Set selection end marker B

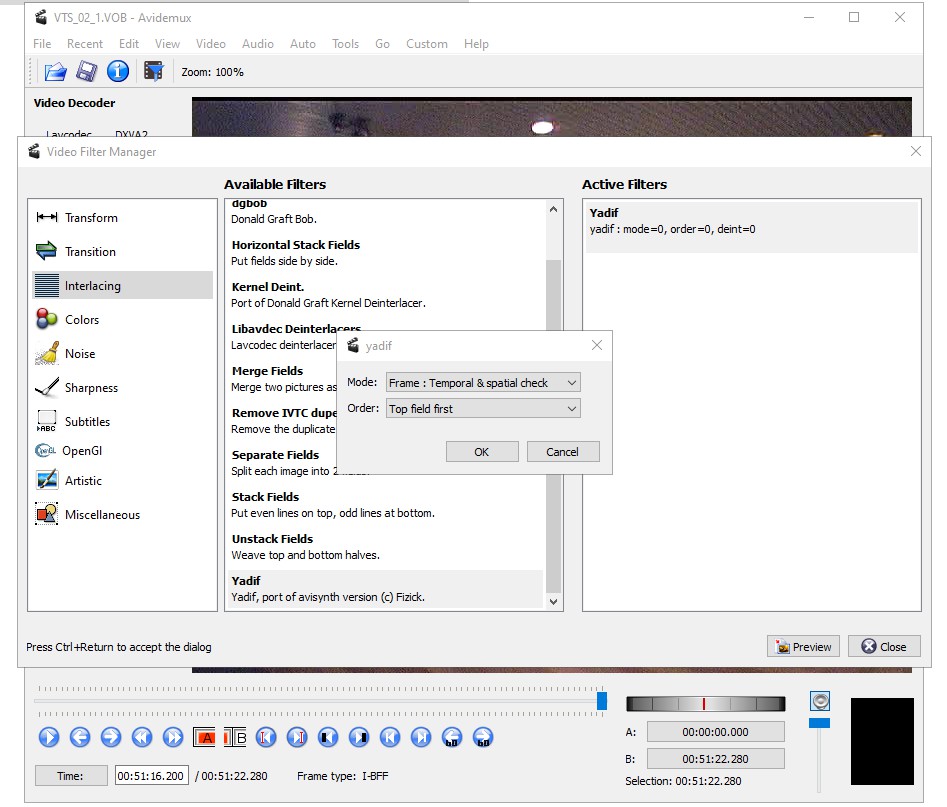click(235, 737)
